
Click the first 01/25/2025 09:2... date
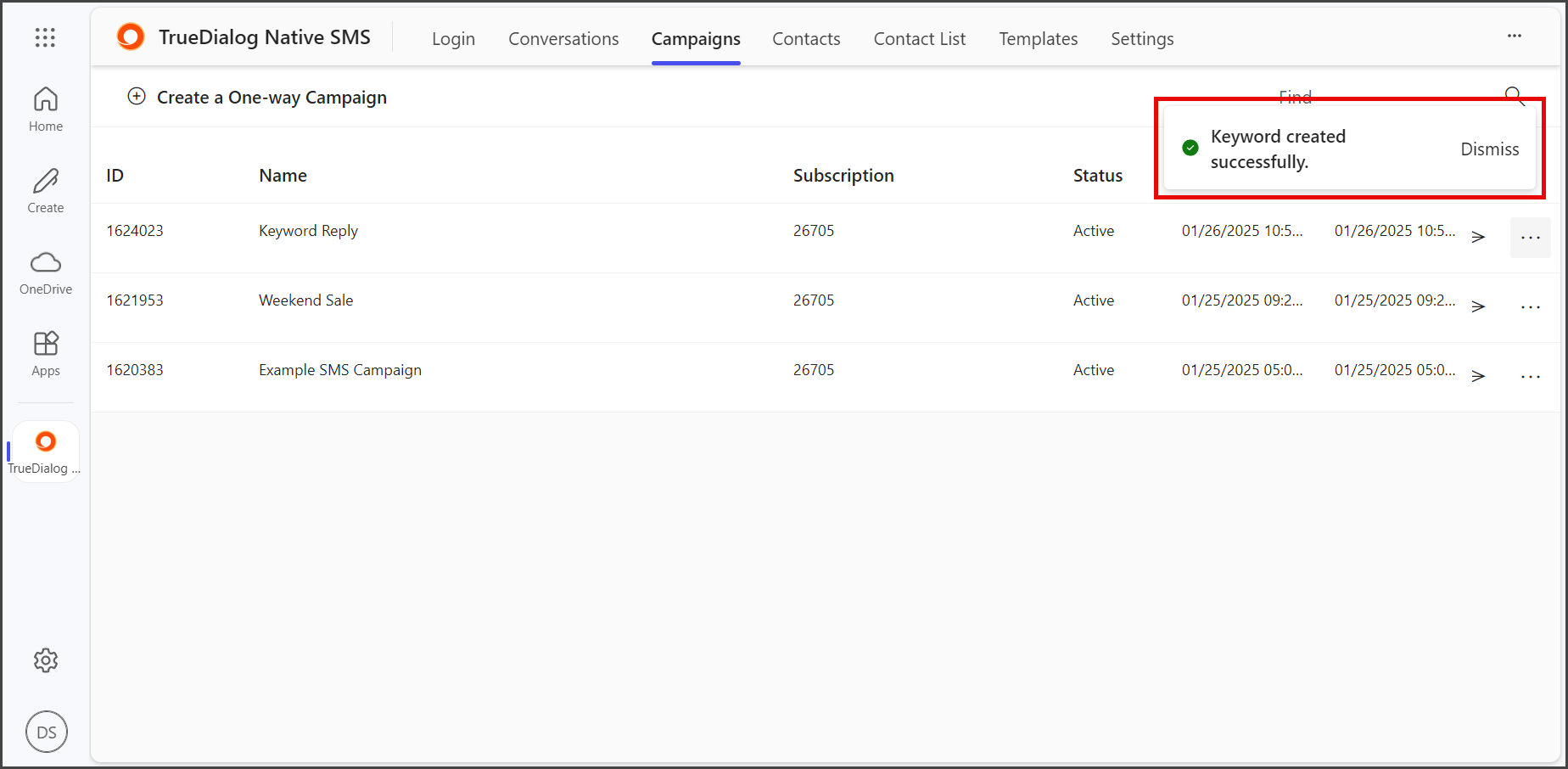point(1242,300)
